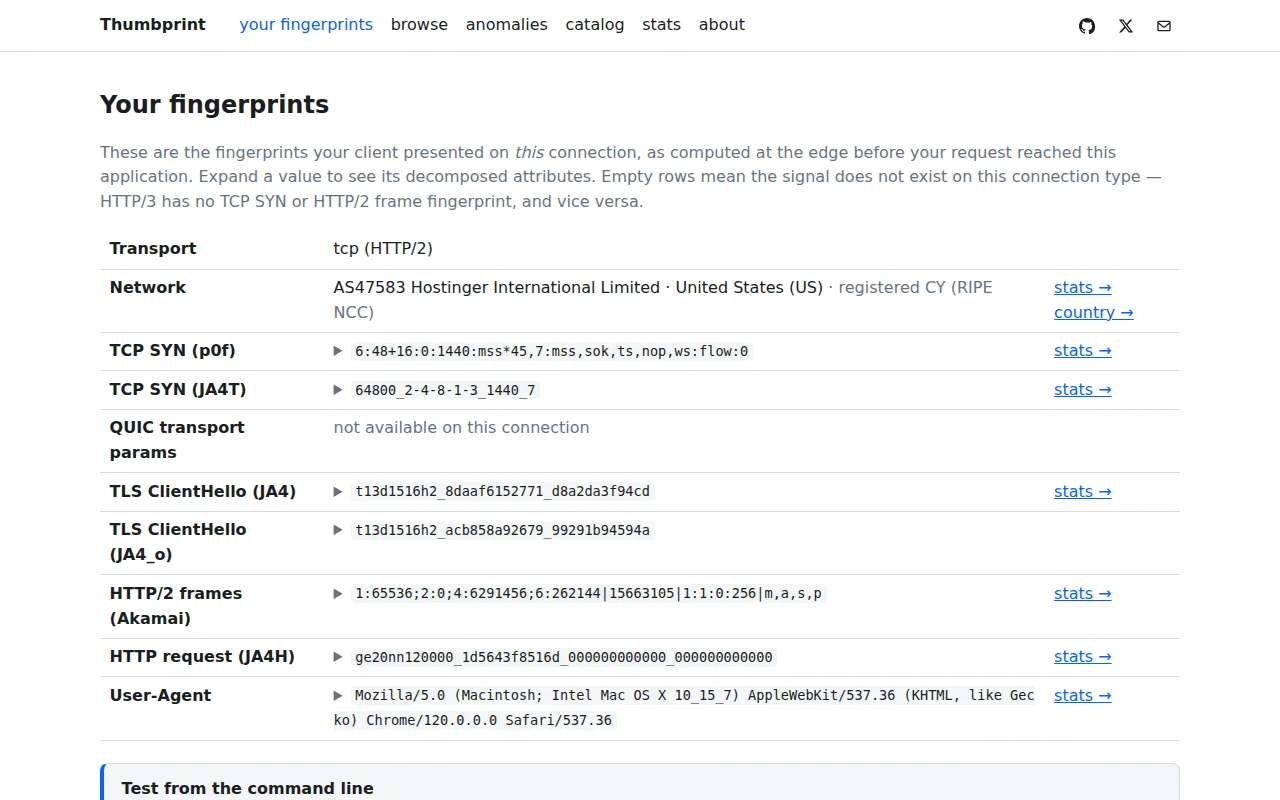Click the JA4T value '64800_2-4-8-1-3_1440_7'

point(445,390)
